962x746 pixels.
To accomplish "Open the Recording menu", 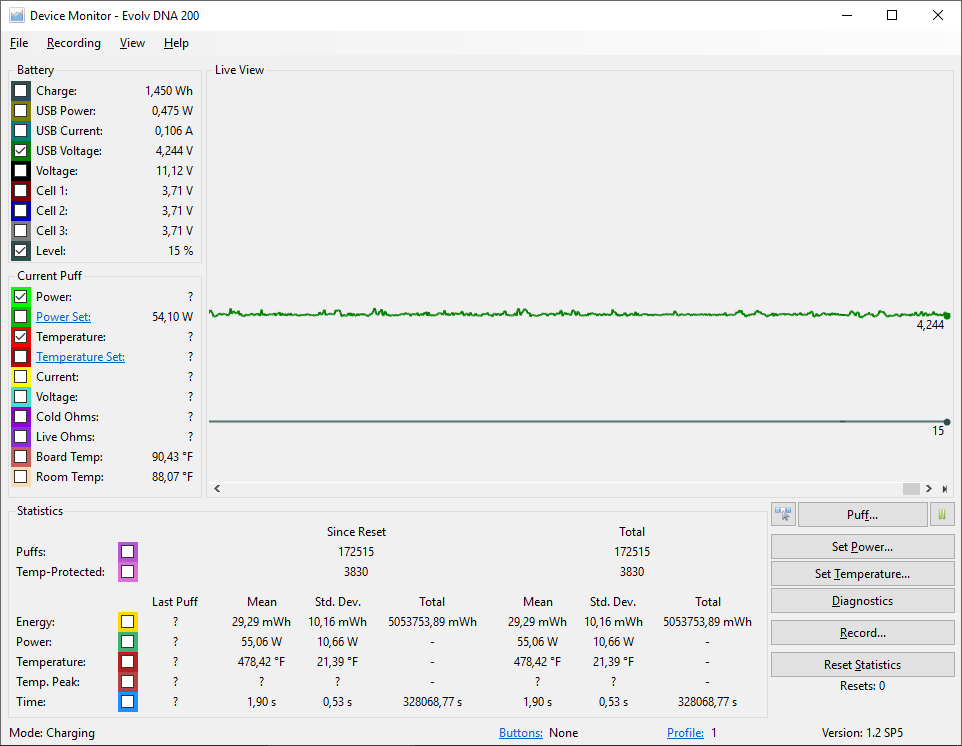I will 73,43.
